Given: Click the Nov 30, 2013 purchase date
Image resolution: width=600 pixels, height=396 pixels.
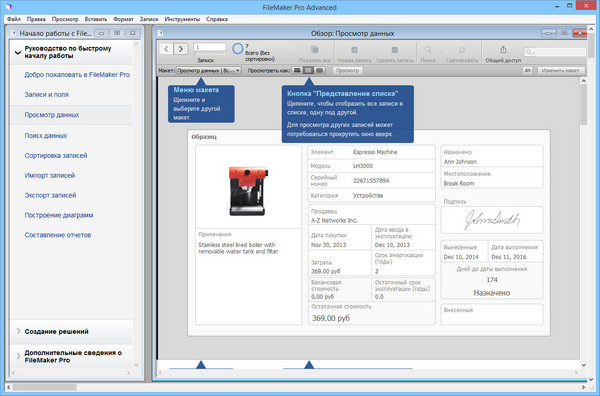Looking at the screenshot, I should click(328, 245).
